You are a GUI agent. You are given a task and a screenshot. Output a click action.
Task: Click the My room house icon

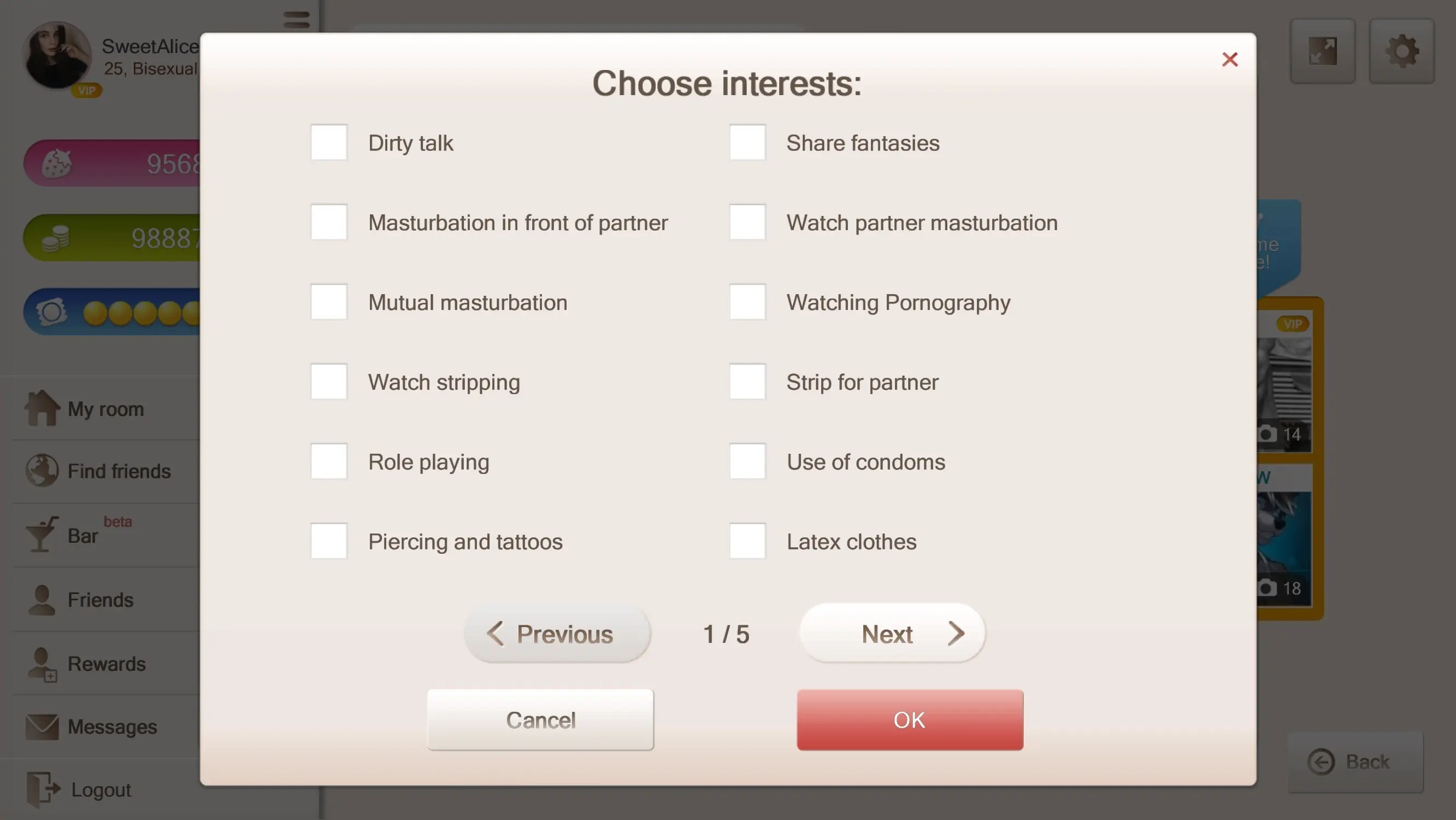click(42, 408)
